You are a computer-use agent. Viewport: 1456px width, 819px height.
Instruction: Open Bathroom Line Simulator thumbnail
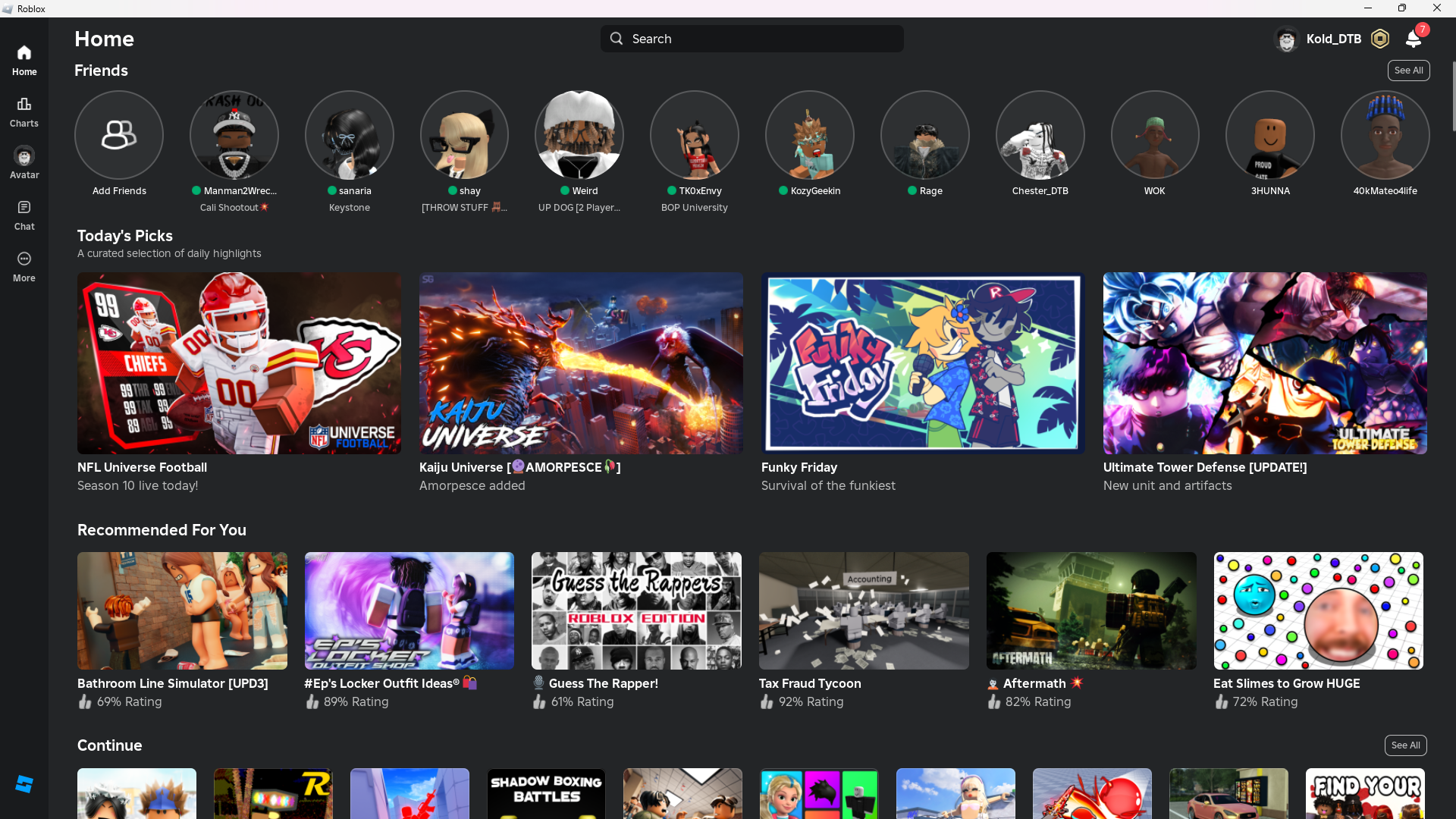coord(182,610)
